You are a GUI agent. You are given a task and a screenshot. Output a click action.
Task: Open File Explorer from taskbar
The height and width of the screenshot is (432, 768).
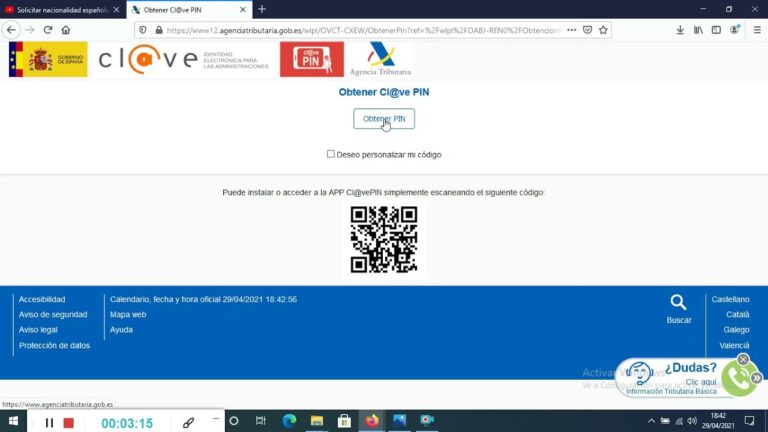[x=317, y=421]
